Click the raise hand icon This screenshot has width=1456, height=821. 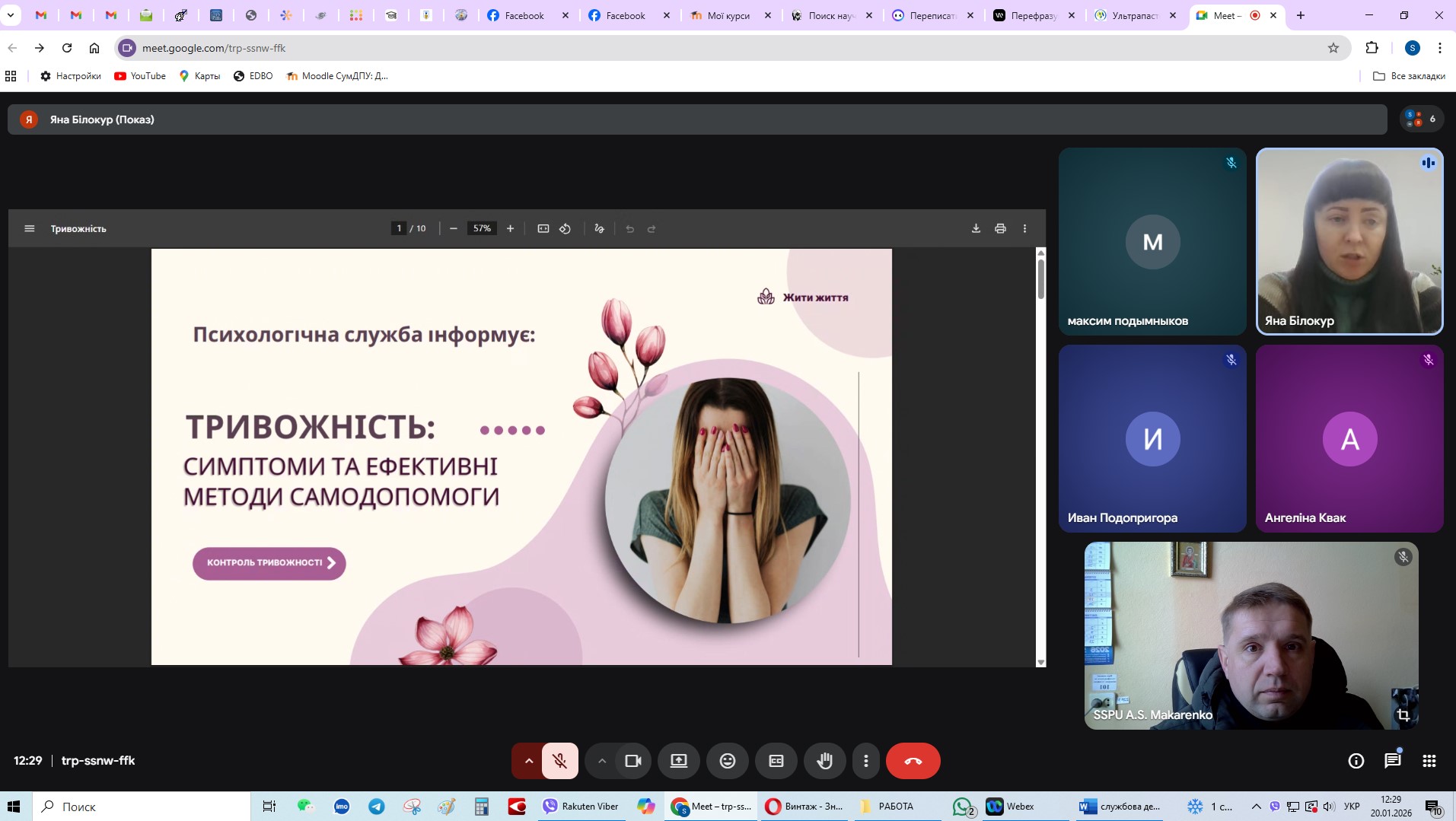pos(824,761)
